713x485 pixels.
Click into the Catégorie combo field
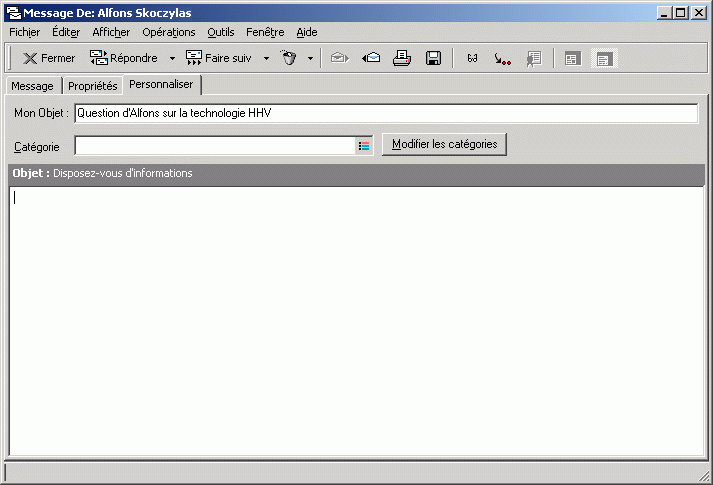pos(215,146)
